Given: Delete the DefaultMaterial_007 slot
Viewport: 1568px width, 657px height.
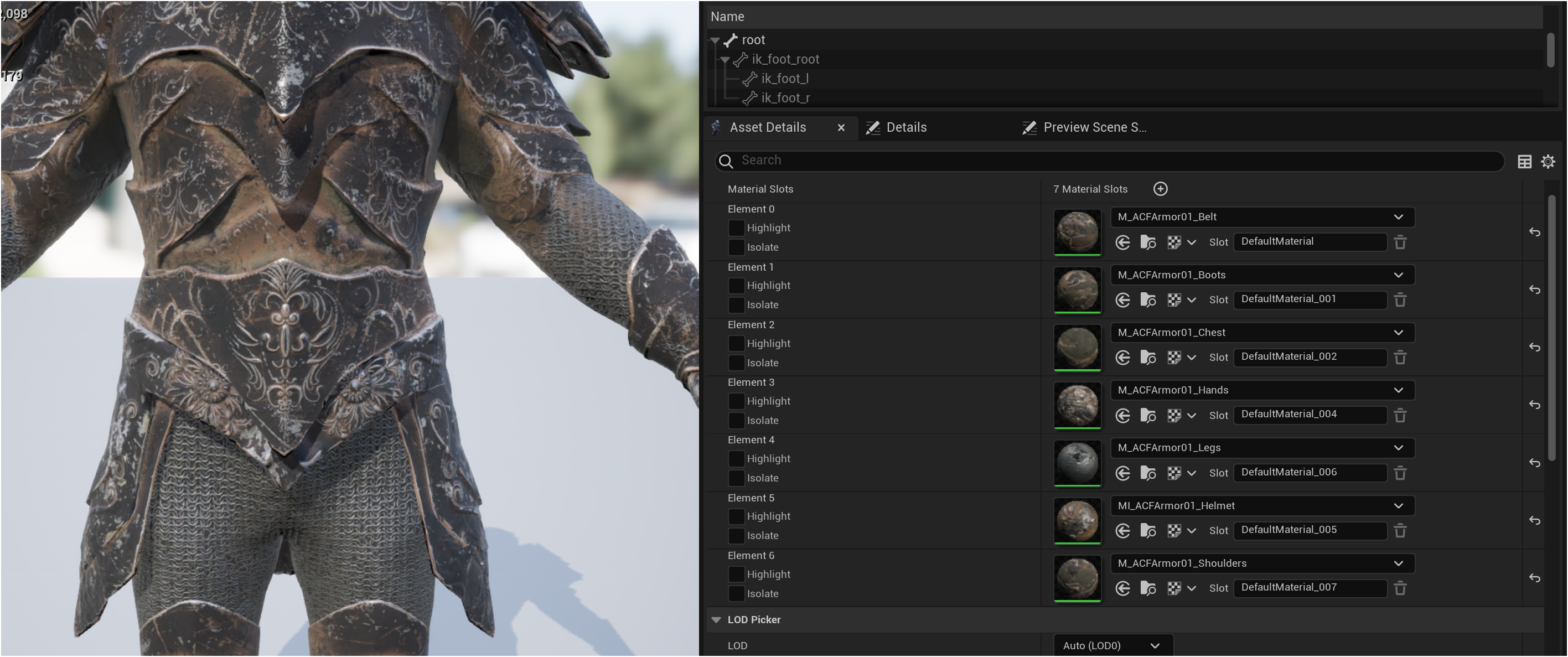Looking at the screenshot, I should pyautogui.click(x=1400, y=588).
